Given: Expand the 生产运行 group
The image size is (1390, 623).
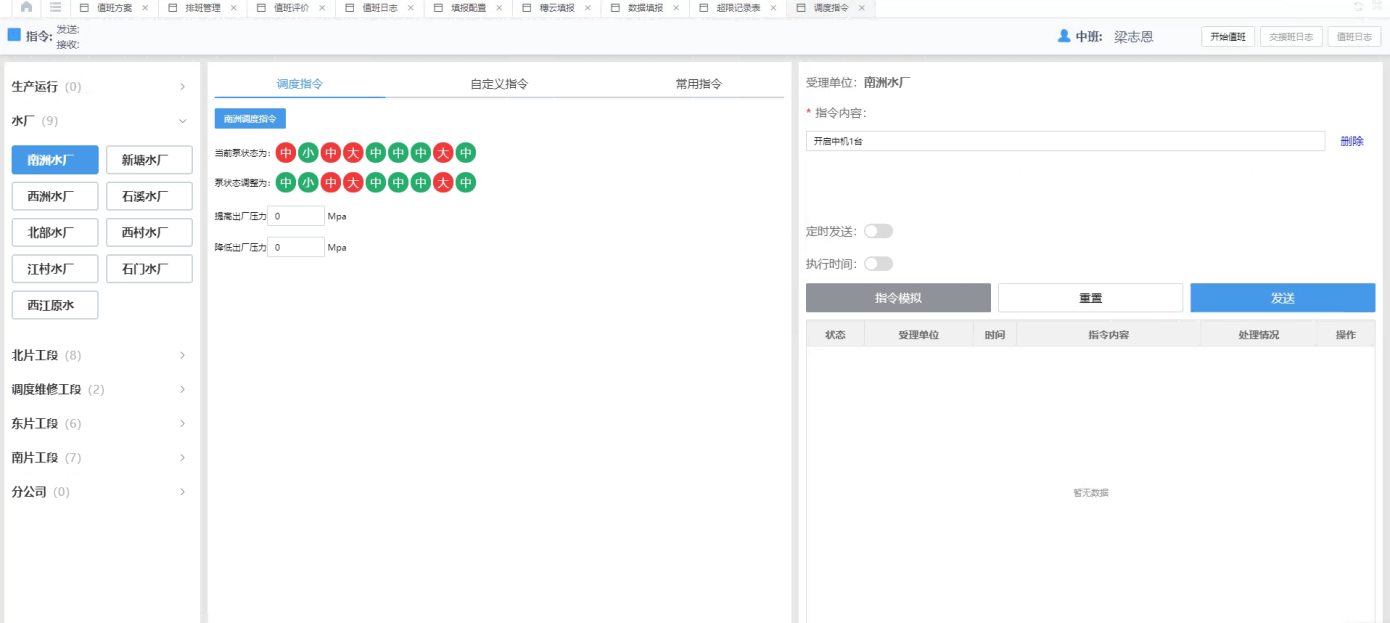Looking at the screenshot, I should click(182, 87).
